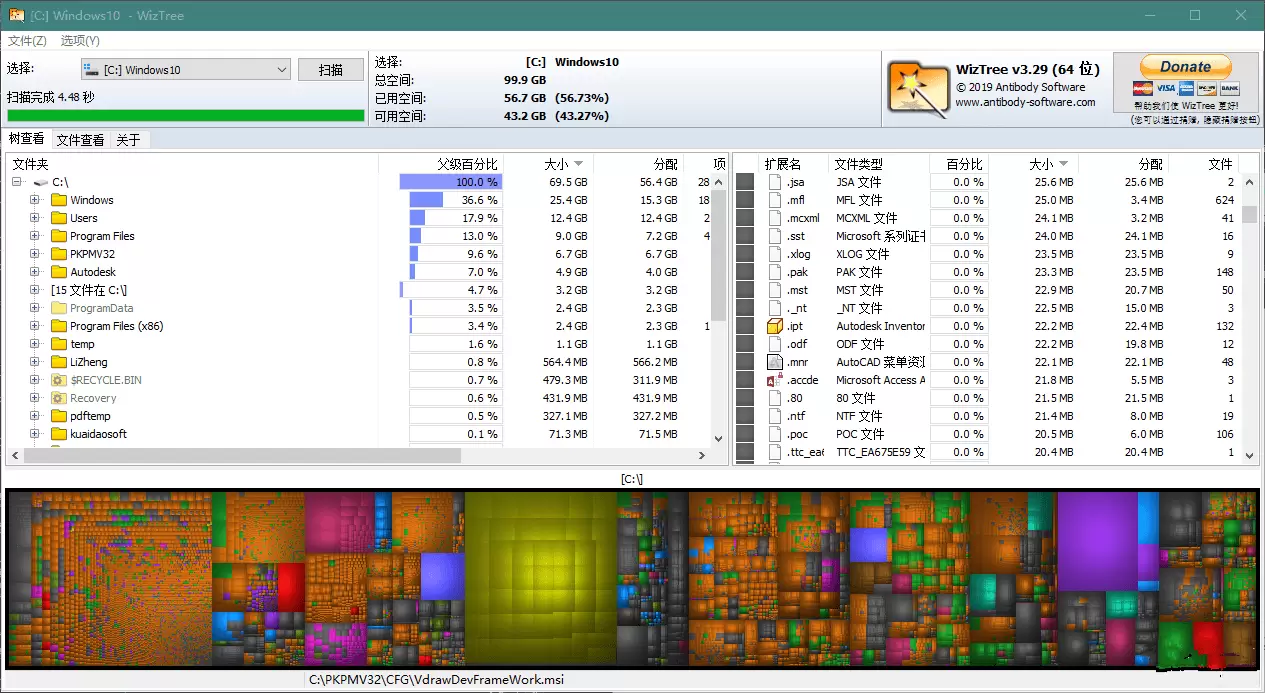
Task: Select the .ttc_ea6 file type row
Action: pos(988,452)
